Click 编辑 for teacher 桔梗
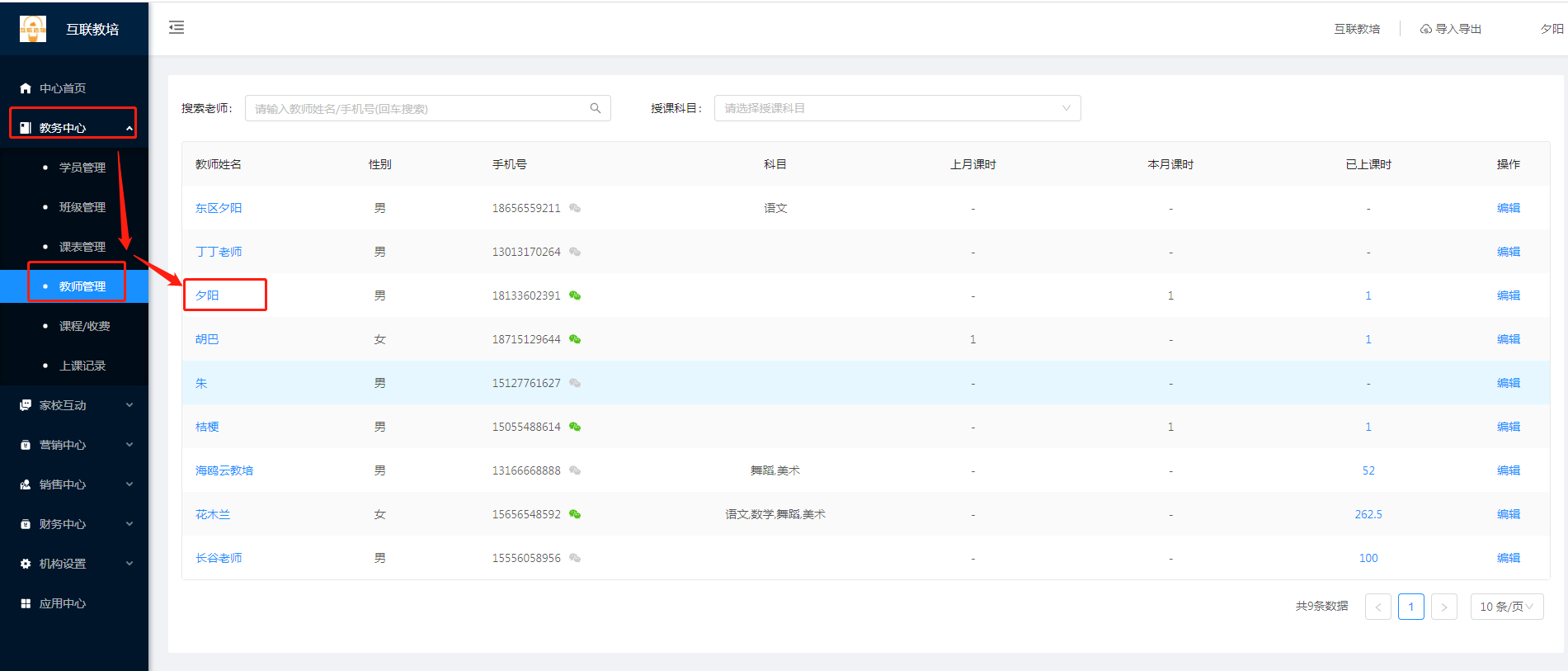The width and height of the screenshot is (1568, 671). [1509, 427]
